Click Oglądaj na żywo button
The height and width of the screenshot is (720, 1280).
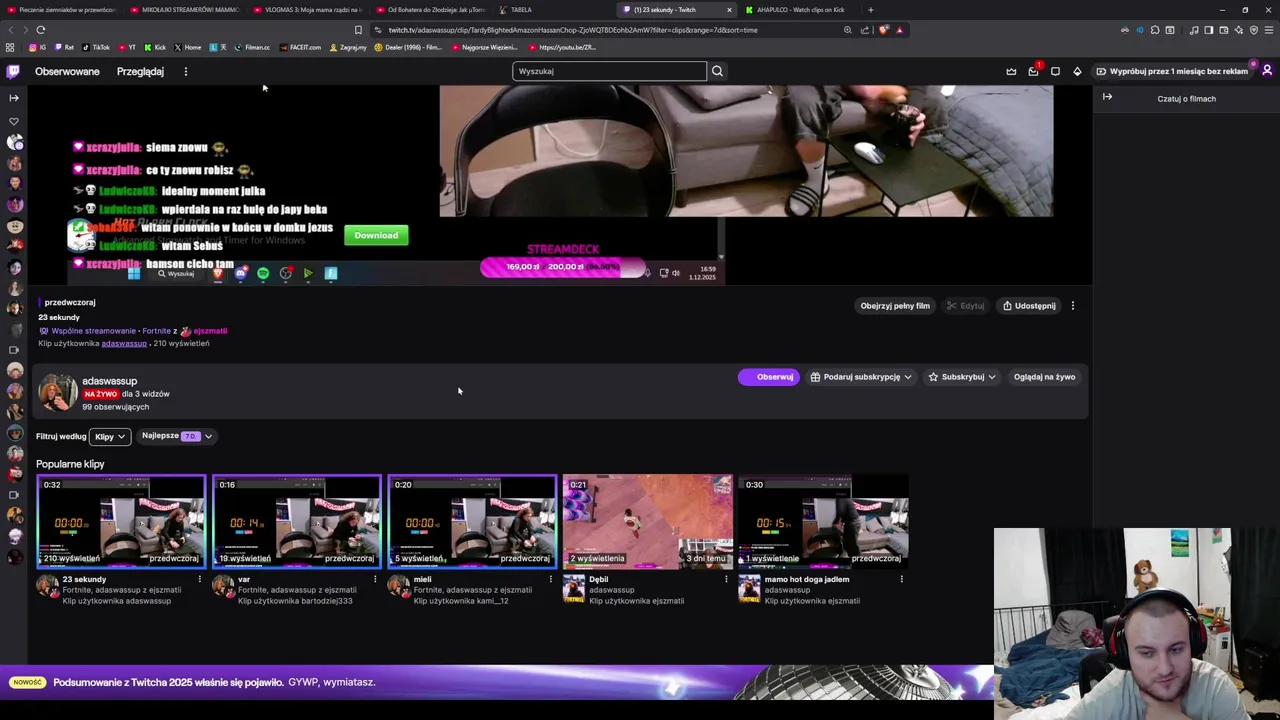click(x=1044, y=377)
